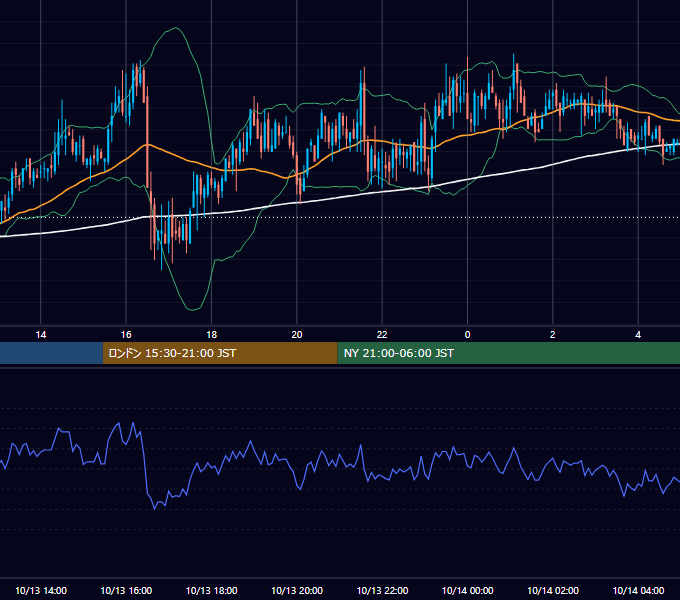The width and height of the screenshot is (680, 600).
Task: Click the ロンドン 15:30-21:00 JST session bar
Action: click(x=220, y=353)
